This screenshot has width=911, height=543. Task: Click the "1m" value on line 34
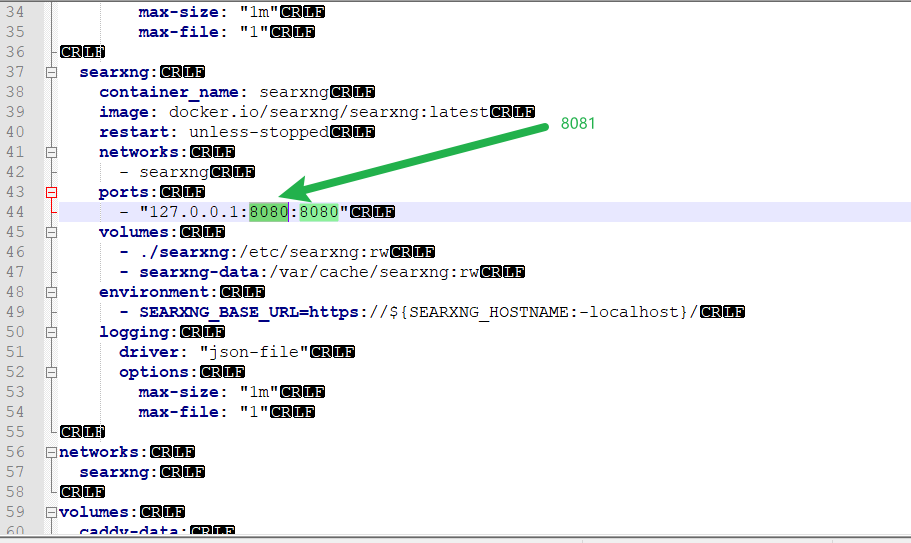[x=259, y=12]
